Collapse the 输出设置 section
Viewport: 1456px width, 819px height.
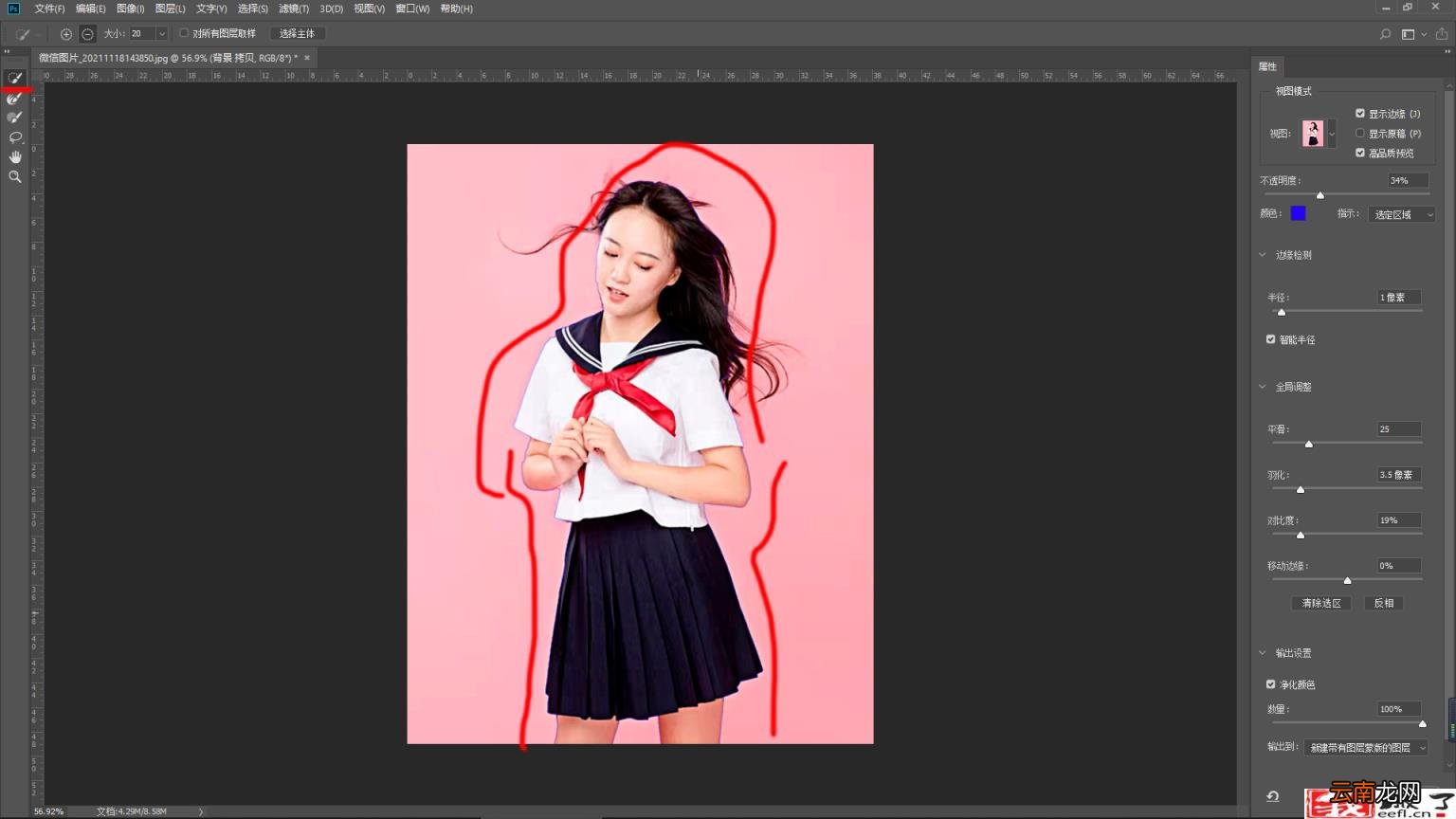pyautogui.click(x=1263, y=653)
